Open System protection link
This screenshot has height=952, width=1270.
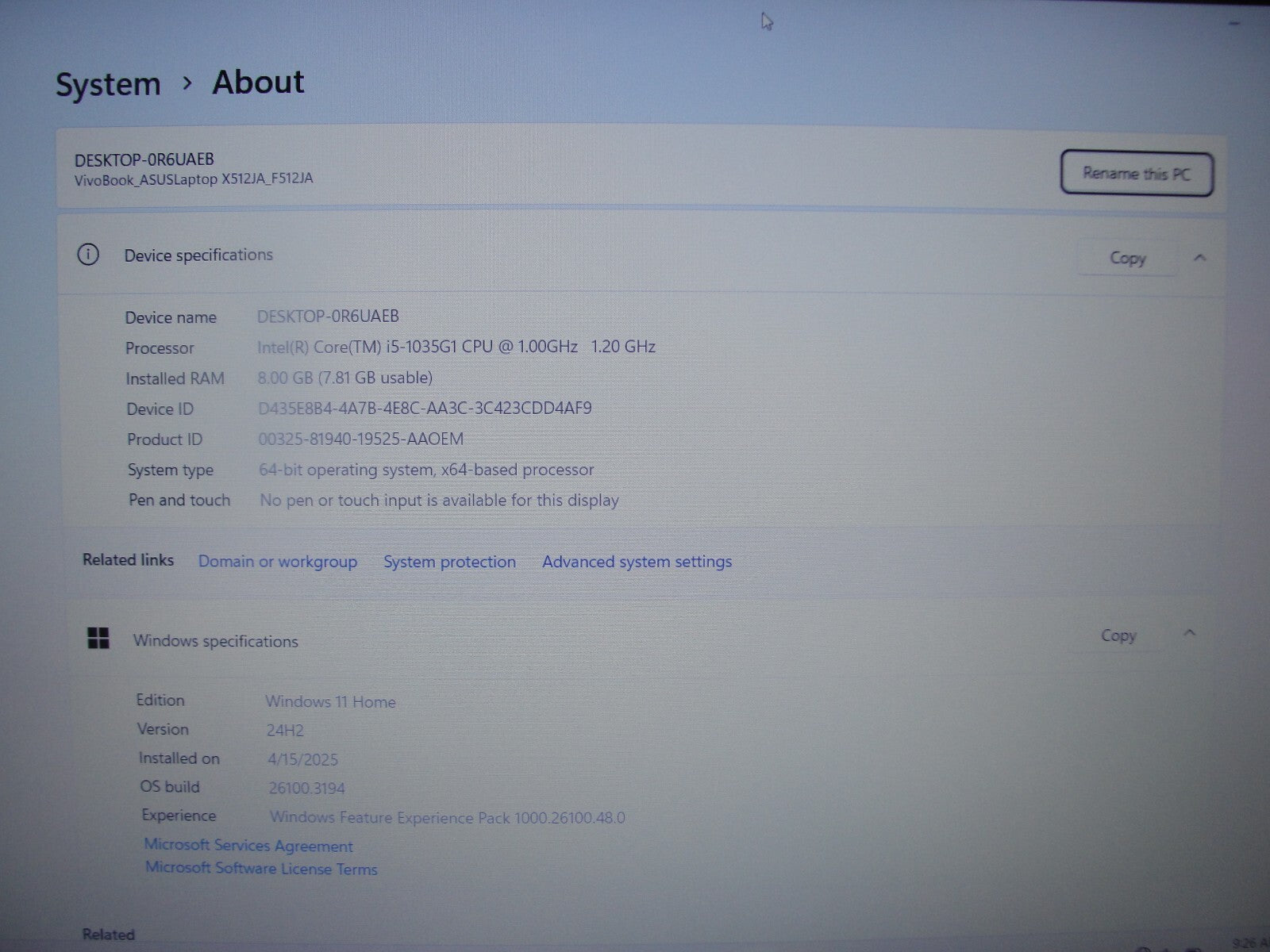(449, 562)
